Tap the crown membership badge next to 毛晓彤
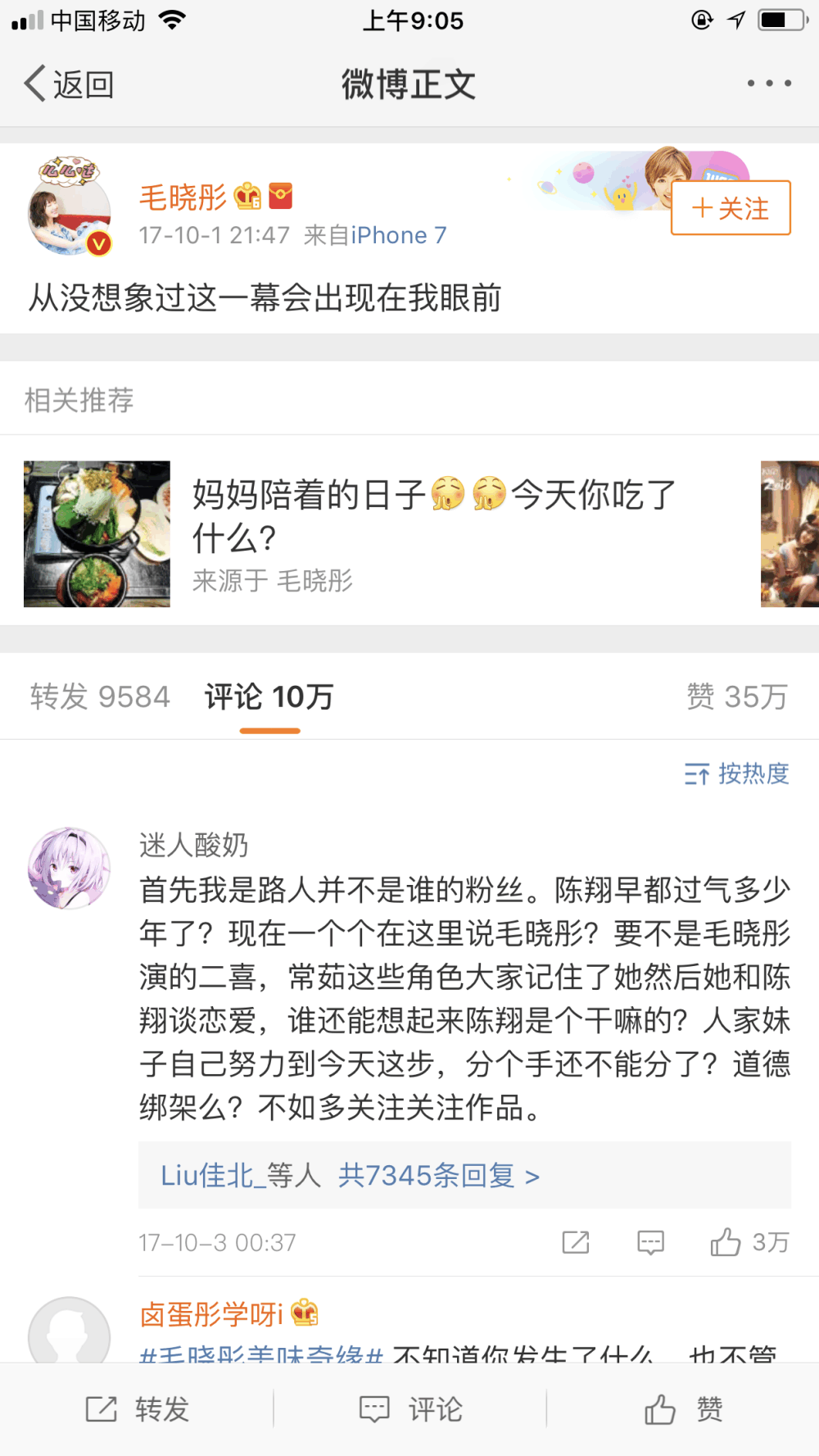Image resolution: width=819 pixels, height=1456 pixels. 247,196
